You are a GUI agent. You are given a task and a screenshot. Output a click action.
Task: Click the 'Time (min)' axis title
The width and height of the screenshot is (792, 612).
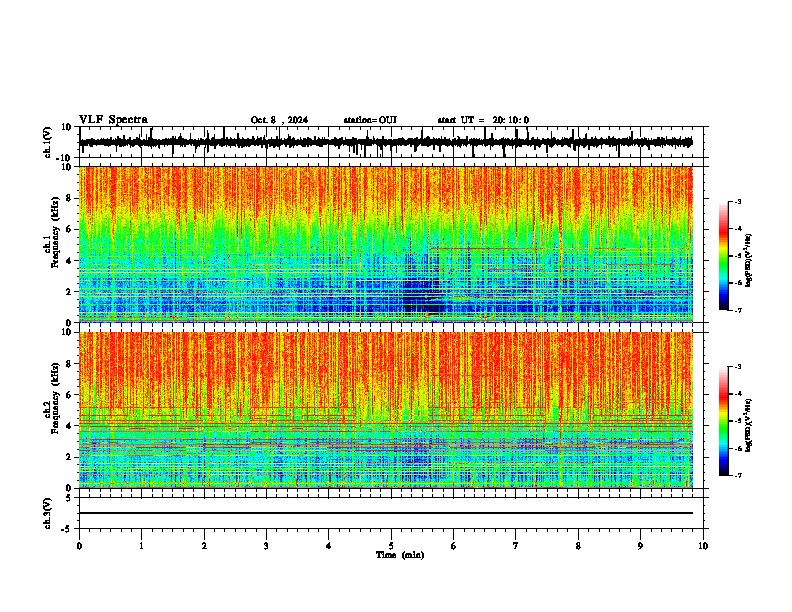point(400,555)
